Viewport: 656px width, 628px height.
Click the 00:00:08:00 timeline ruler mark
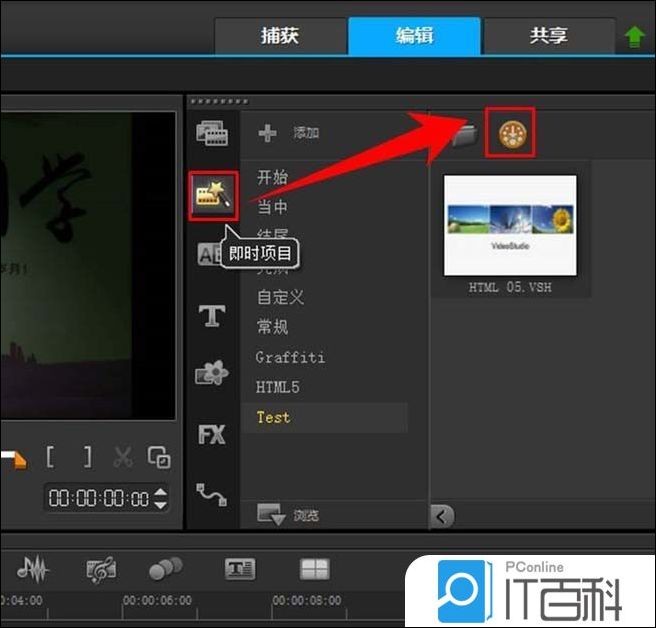point(307,600)
